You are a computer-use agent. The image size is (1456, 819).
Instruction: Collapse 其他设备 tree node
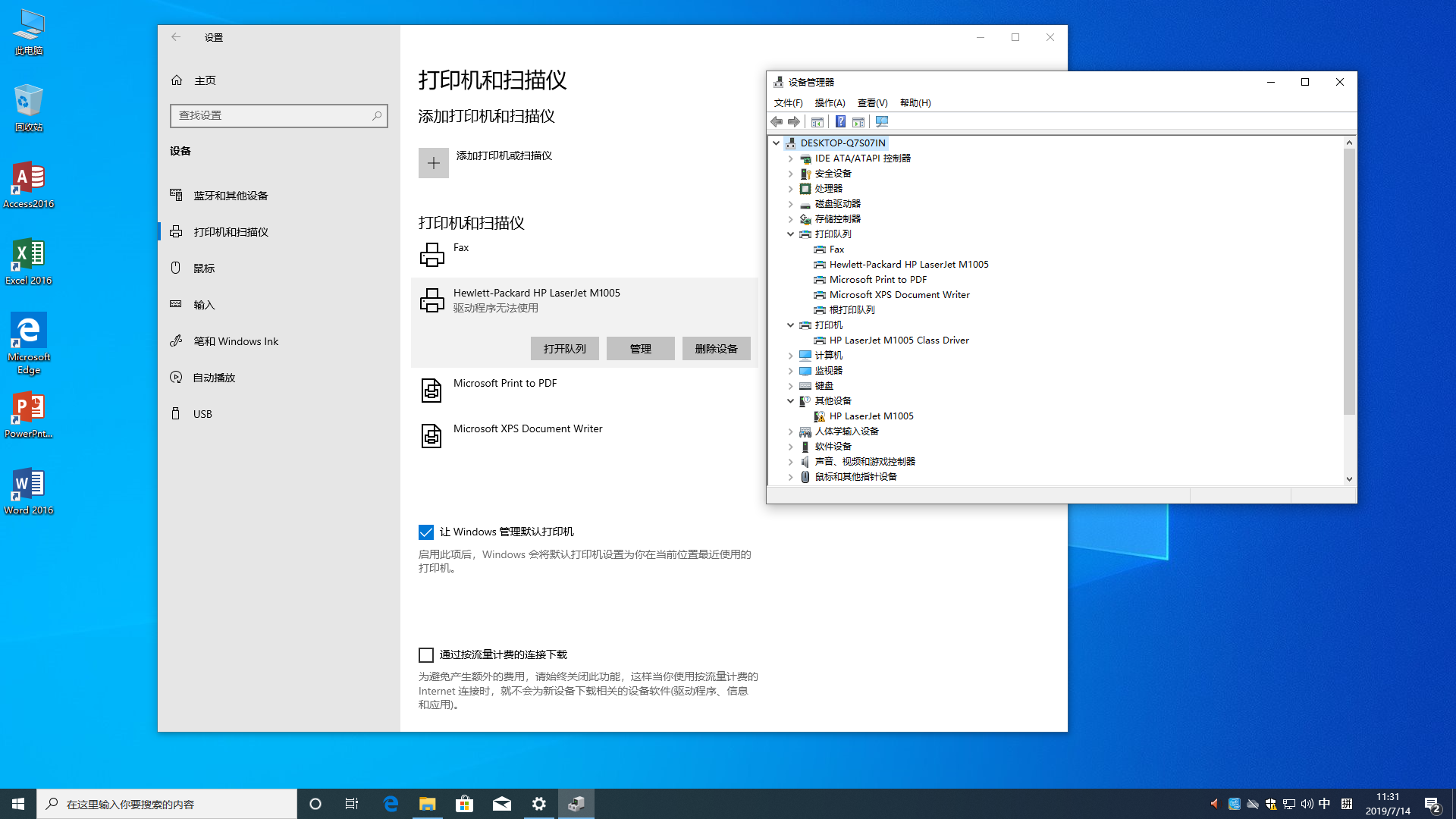(x=790, y=401)
